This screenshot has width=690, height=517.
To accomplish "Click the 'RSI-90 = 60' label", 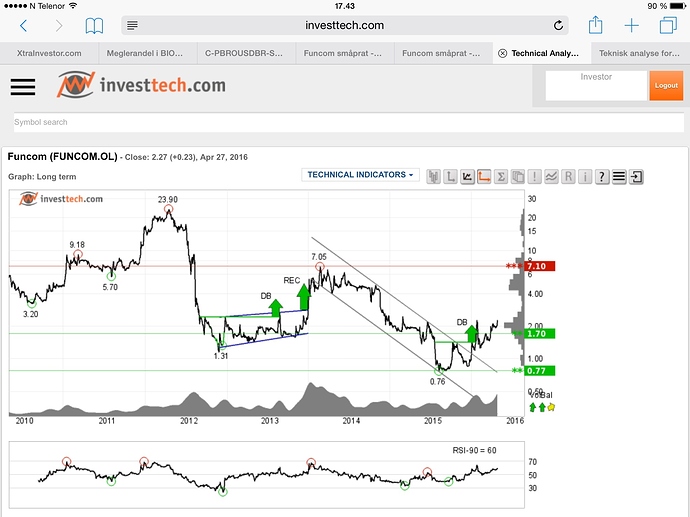I will point(474,451).
